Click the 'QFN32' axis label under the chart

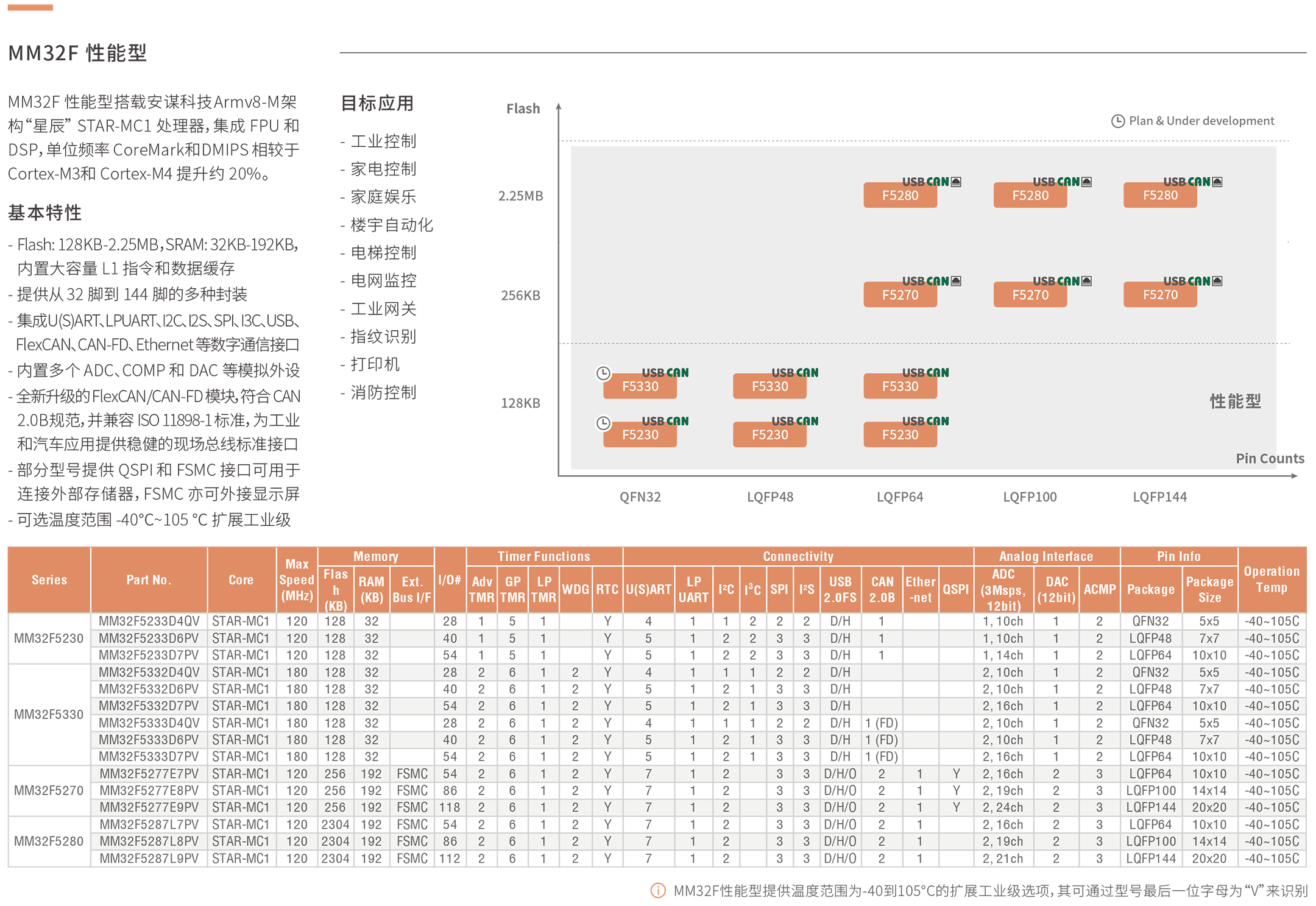(640, 497)
